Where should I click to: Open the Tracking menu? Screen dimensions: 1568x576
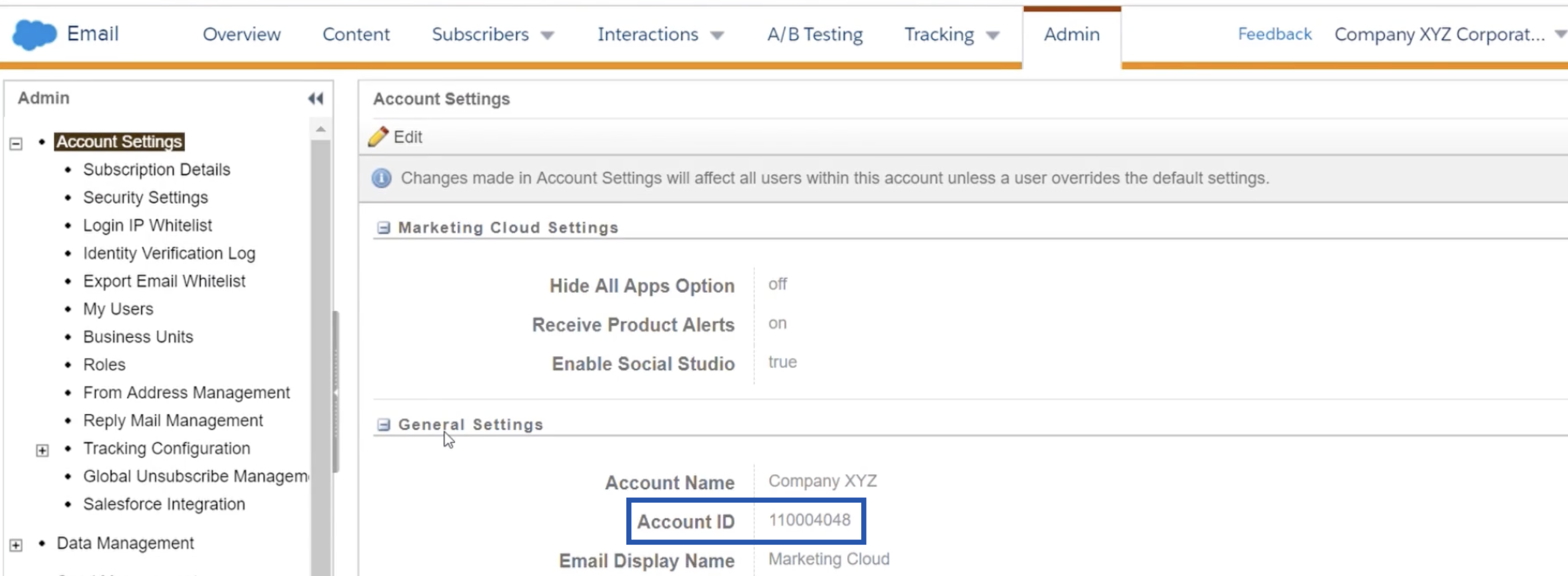pos(939,34)
